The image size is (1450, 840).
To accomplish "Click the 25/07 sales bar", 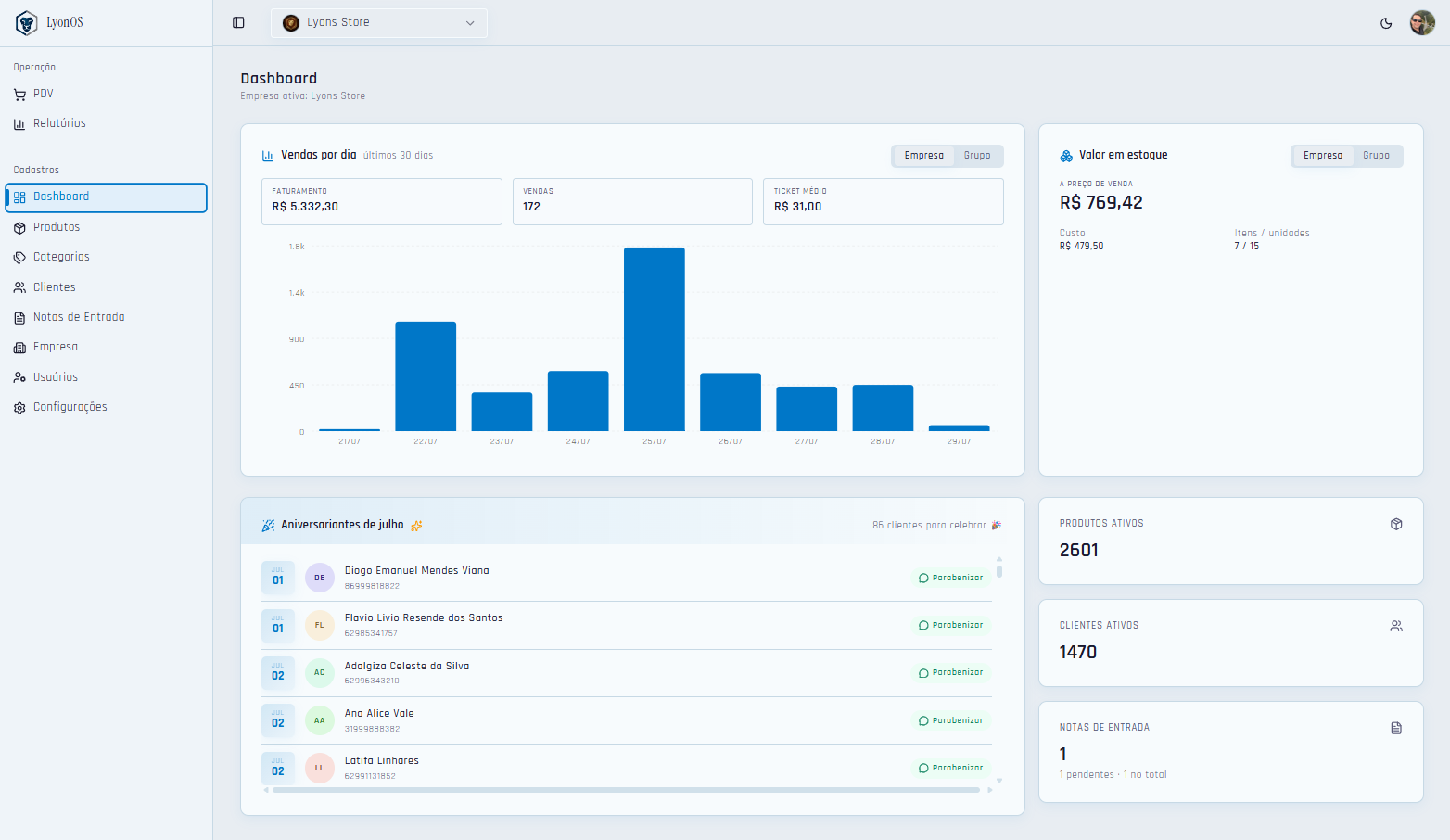I will click(x=655, y=339).
